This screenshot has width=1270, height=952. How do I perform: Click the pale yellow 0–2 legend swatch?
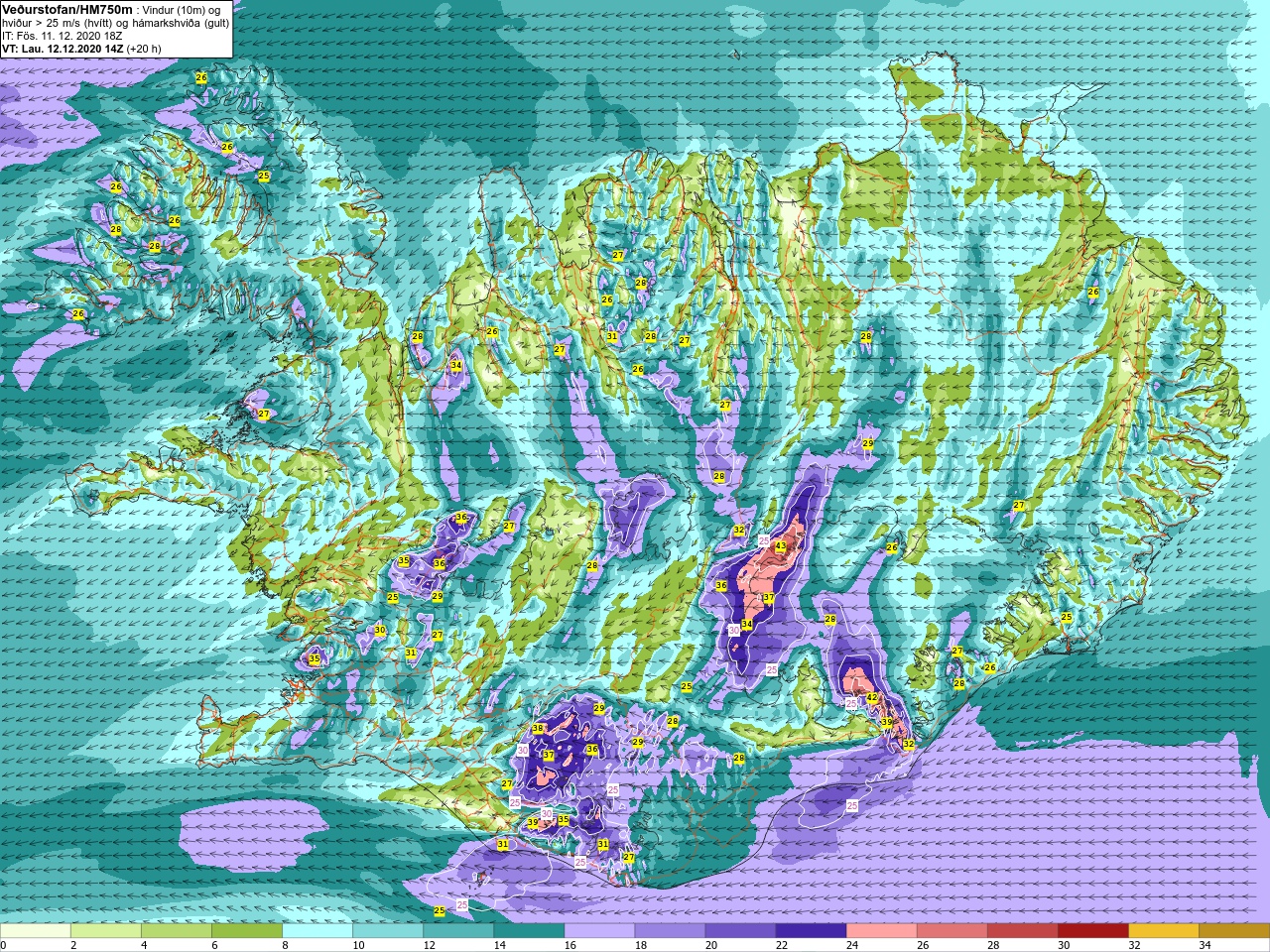[x=36, y=931]
